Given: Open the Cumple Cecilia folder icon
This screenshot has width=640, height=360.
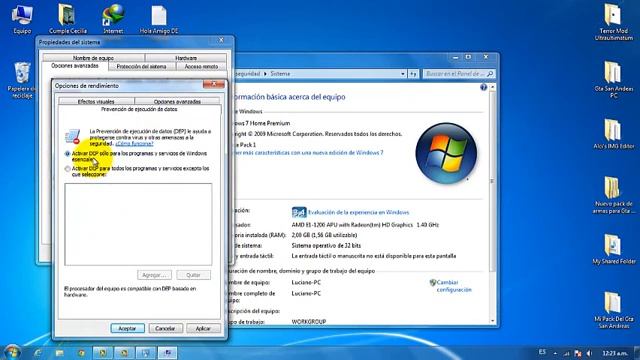Looking at the screenshot, I should [x=67, y=18].
